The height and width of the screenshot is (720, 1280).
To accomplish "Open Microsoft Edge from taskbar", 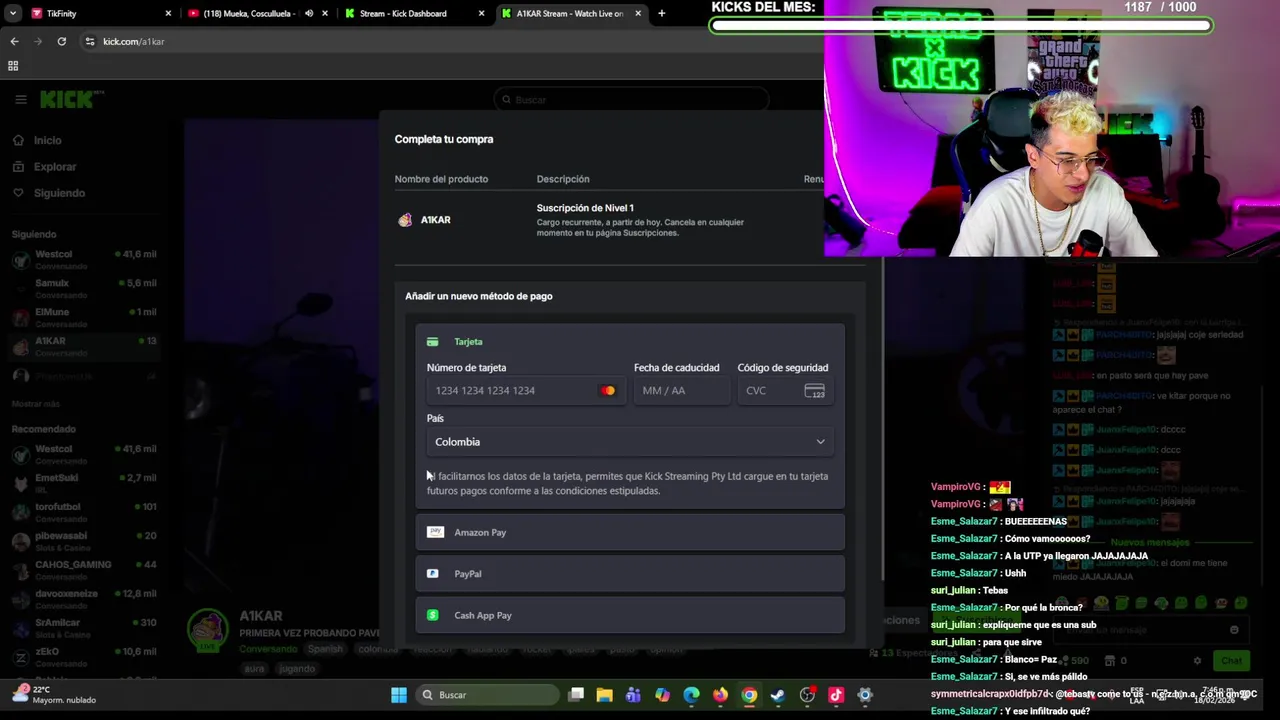I will point(691,695).
